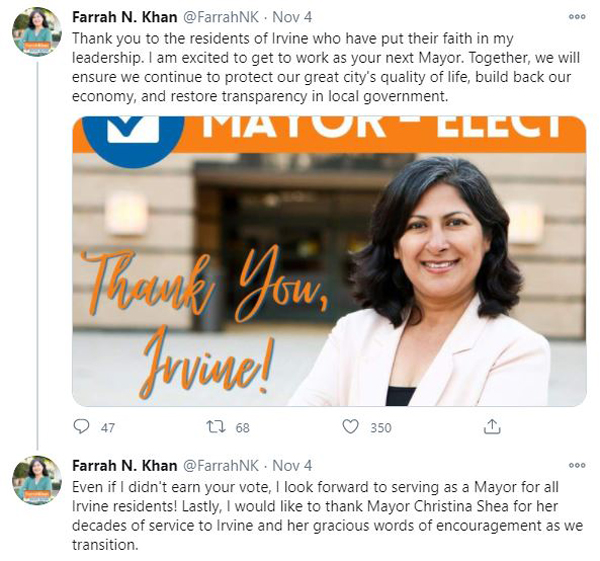Open Nov 4 timestamp of second tweet

pyautogui.click(x=292, y=466)
